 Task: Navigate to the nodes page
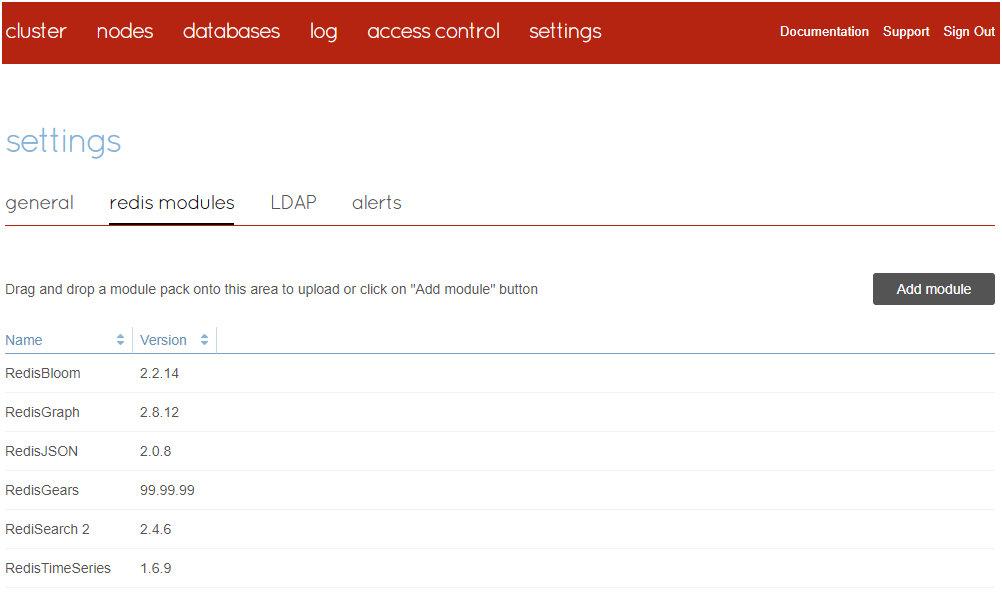pos(125,31)
